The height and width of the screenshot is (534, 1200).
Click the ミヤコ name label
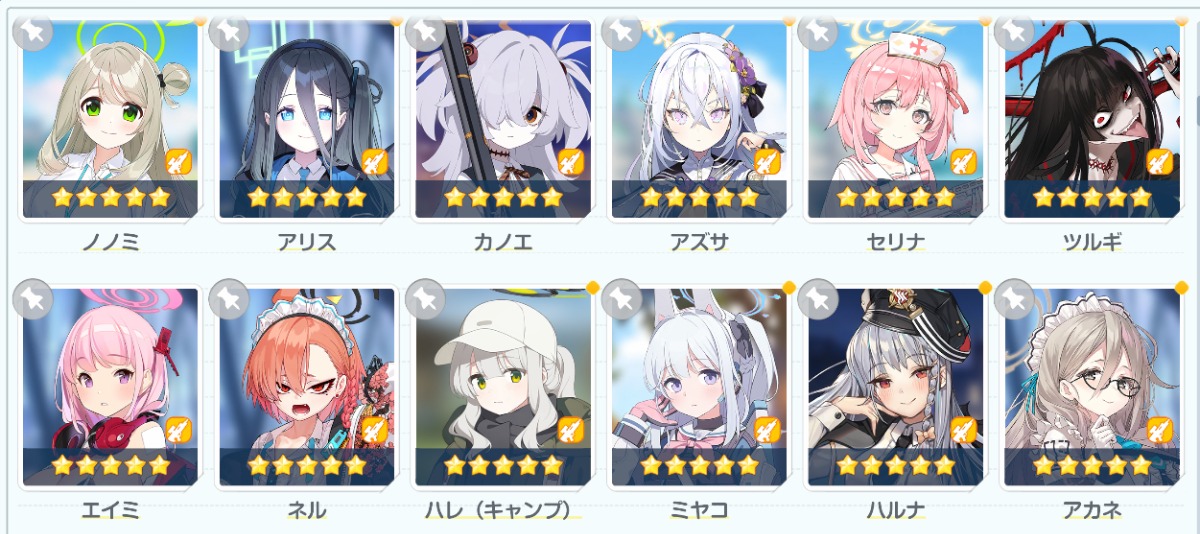coord(698,511)
